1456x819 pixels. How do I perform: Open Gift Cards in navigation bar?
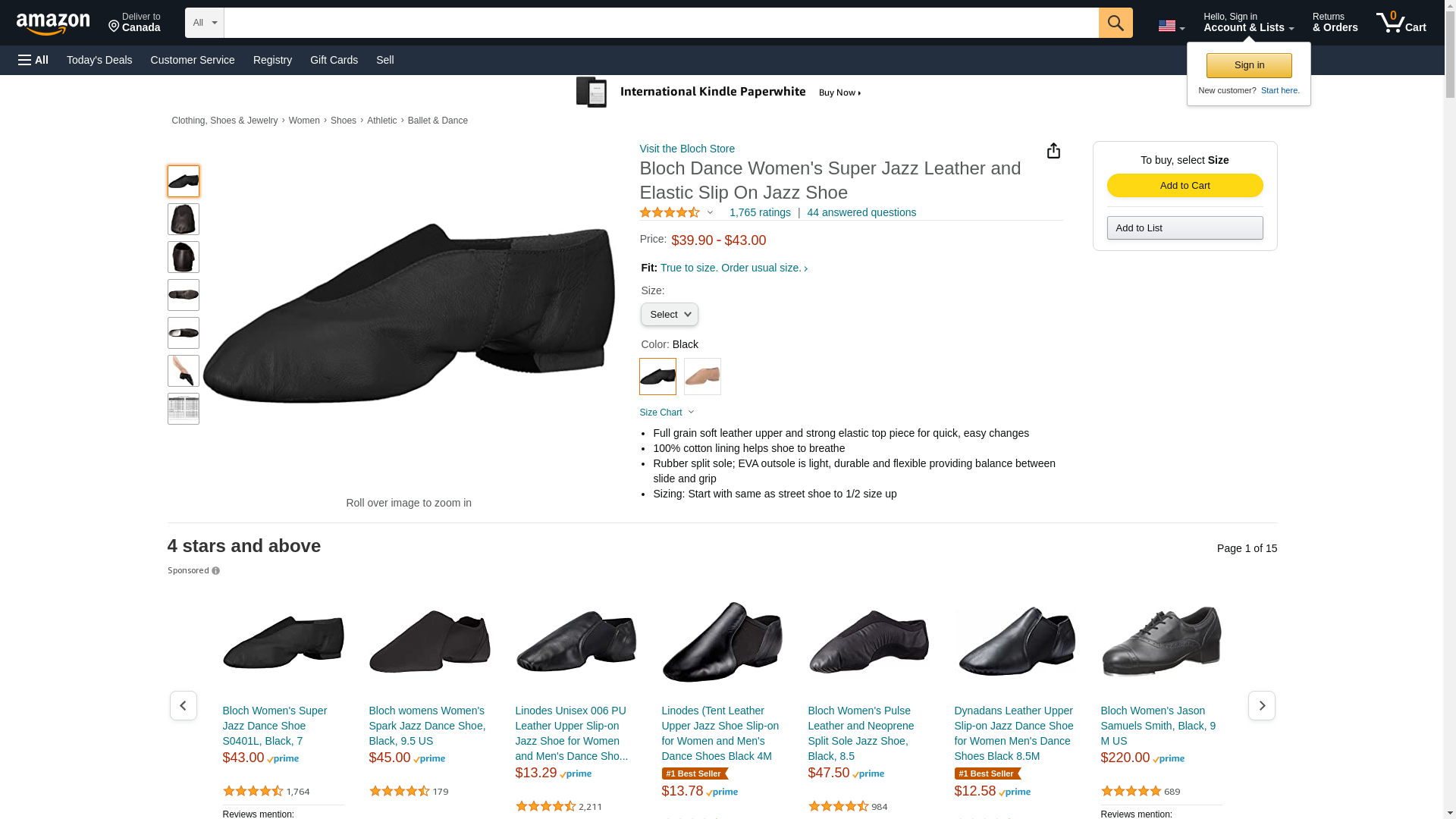click(334, 60)
